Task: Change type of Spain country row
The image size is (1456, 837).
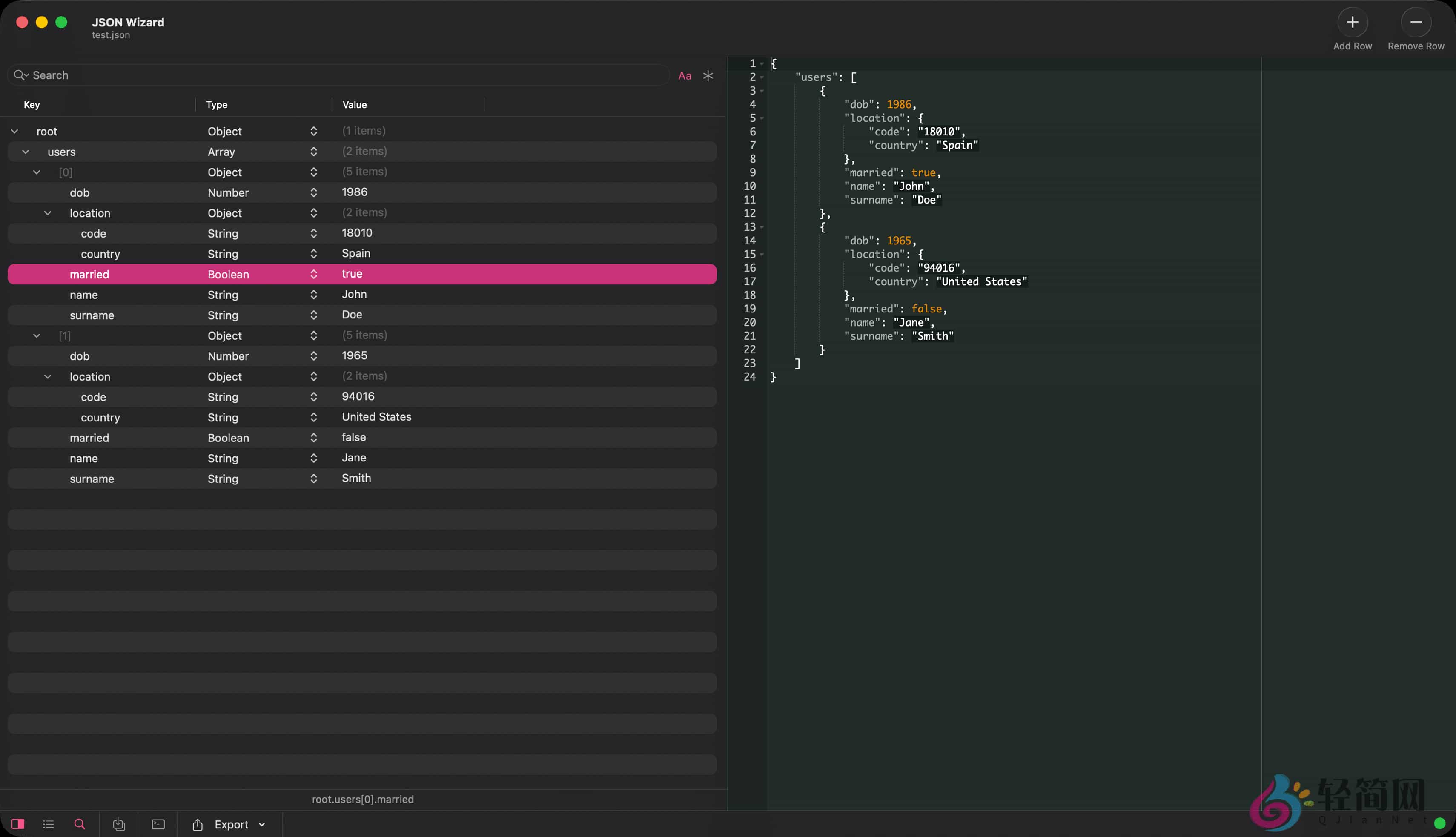Action: pos(313,254)
